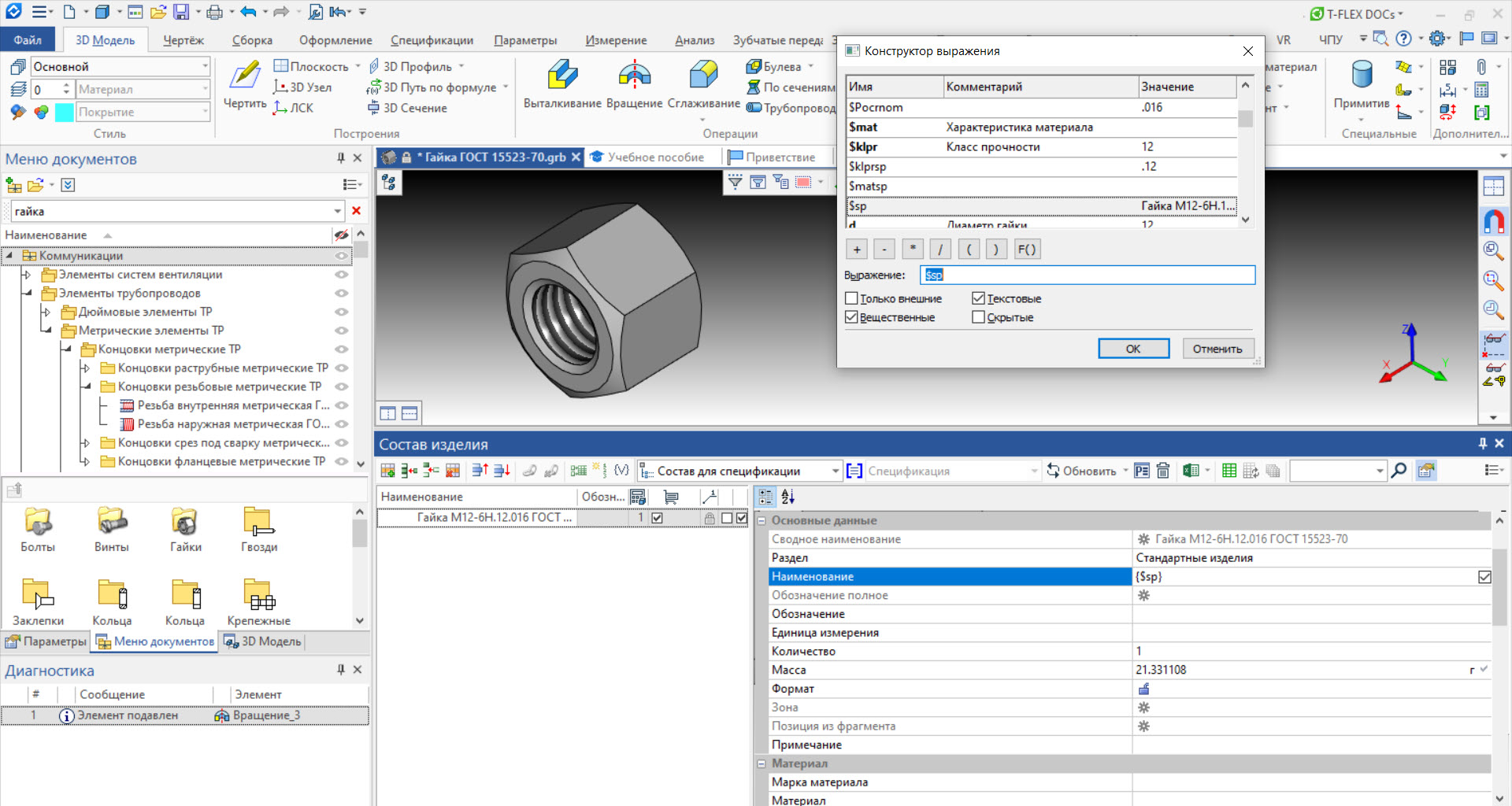This screenshot has width=1512, height=806.
Task: Click OK in the expression constructor
Action: pyautogui.click(x=1133, y=349)
